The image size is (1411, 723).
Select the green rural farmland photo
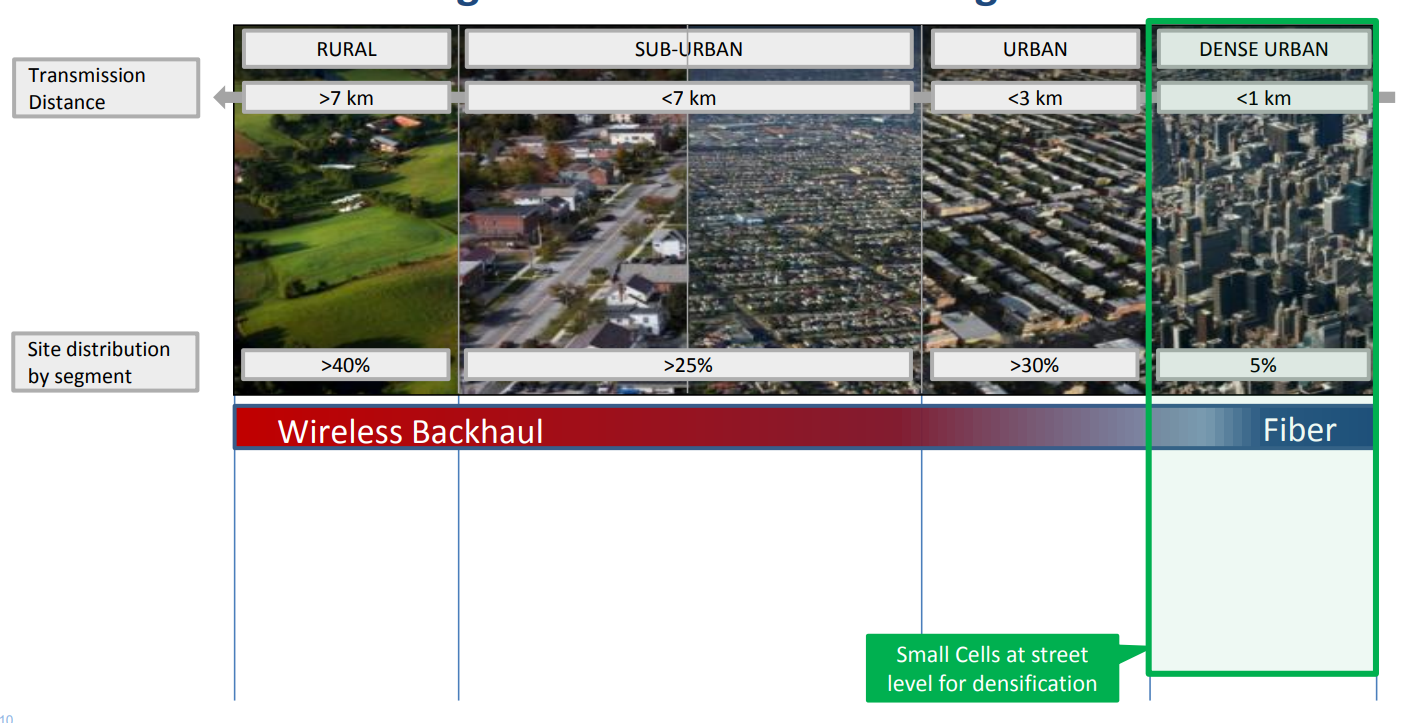pos(346,210)
